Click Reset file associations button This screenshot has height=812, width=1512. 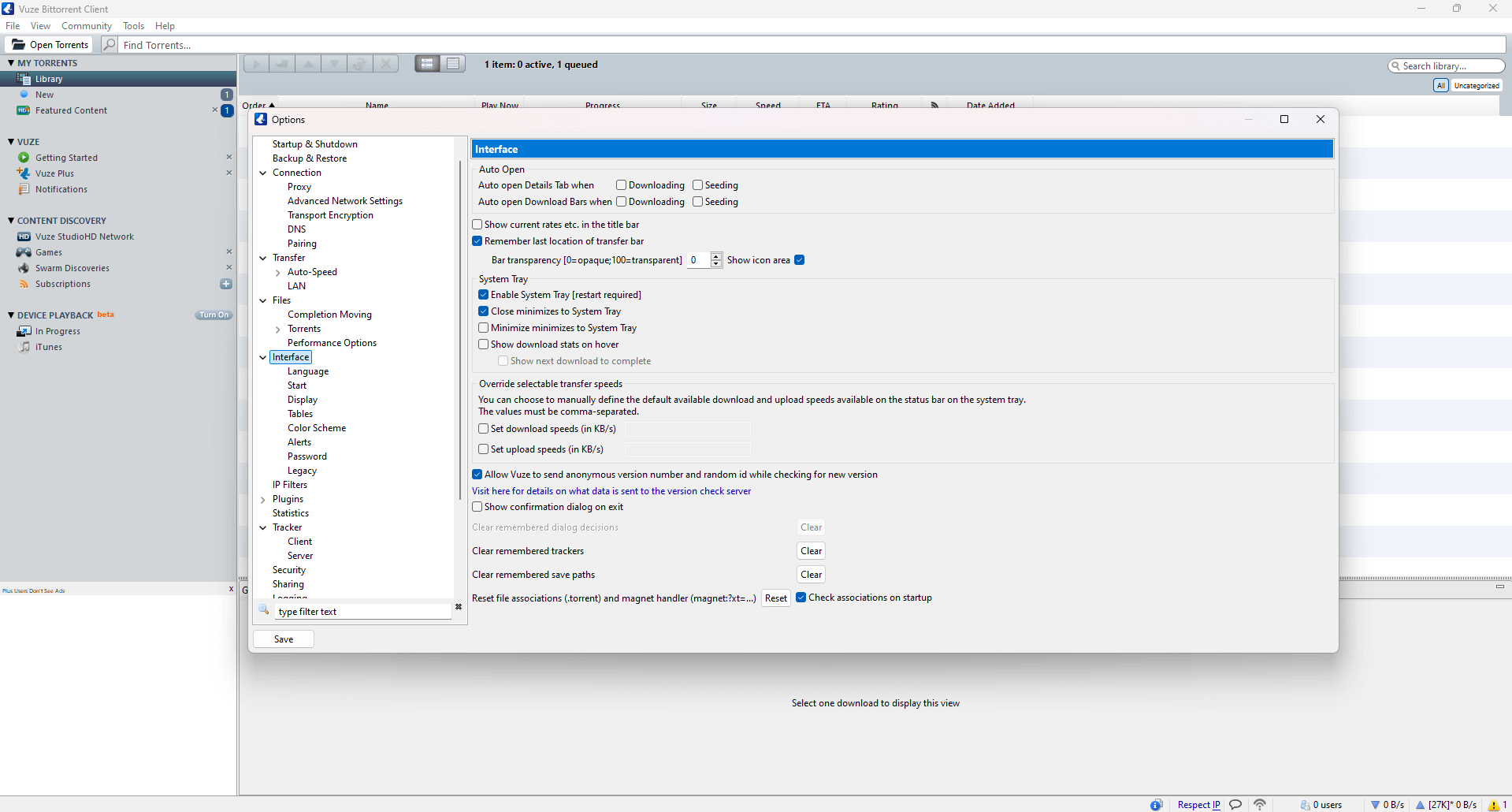tap(775, 598)
